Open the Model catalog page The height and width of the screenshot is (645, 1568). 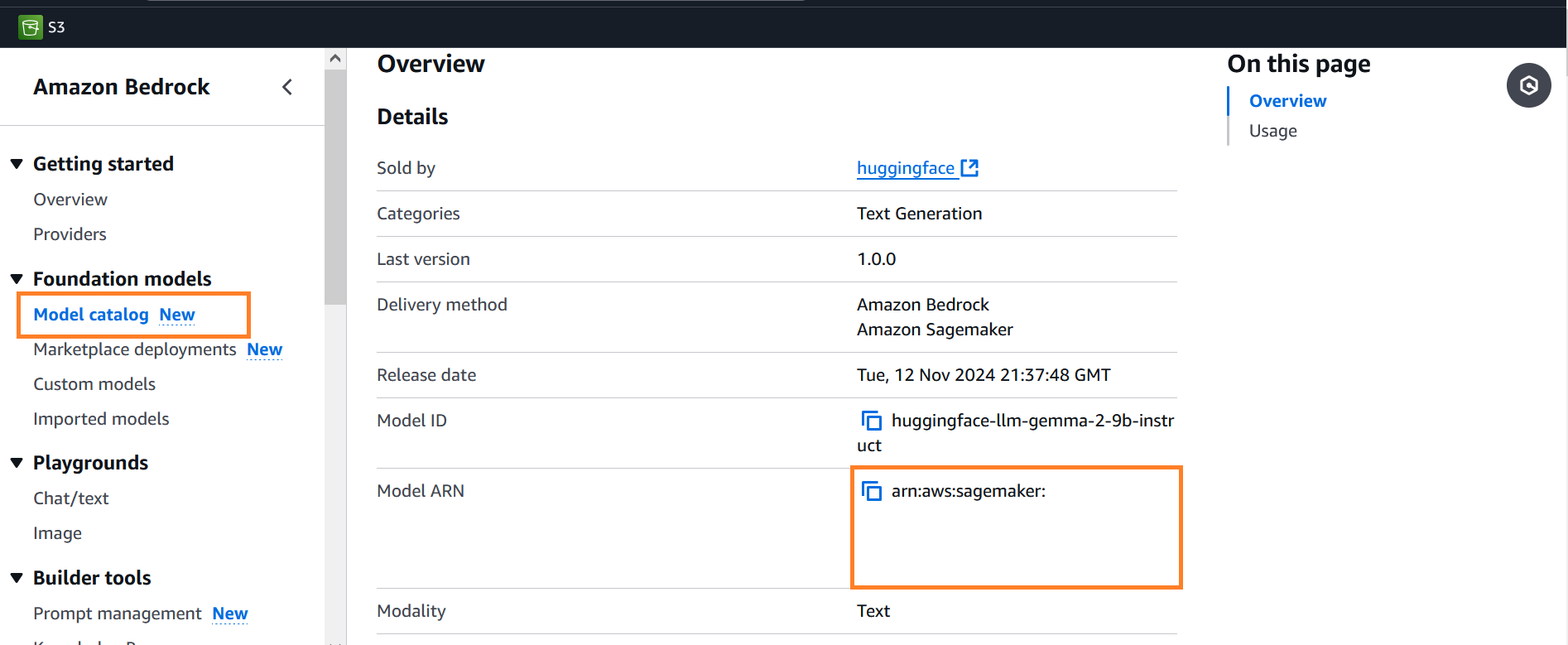point(91,315)
